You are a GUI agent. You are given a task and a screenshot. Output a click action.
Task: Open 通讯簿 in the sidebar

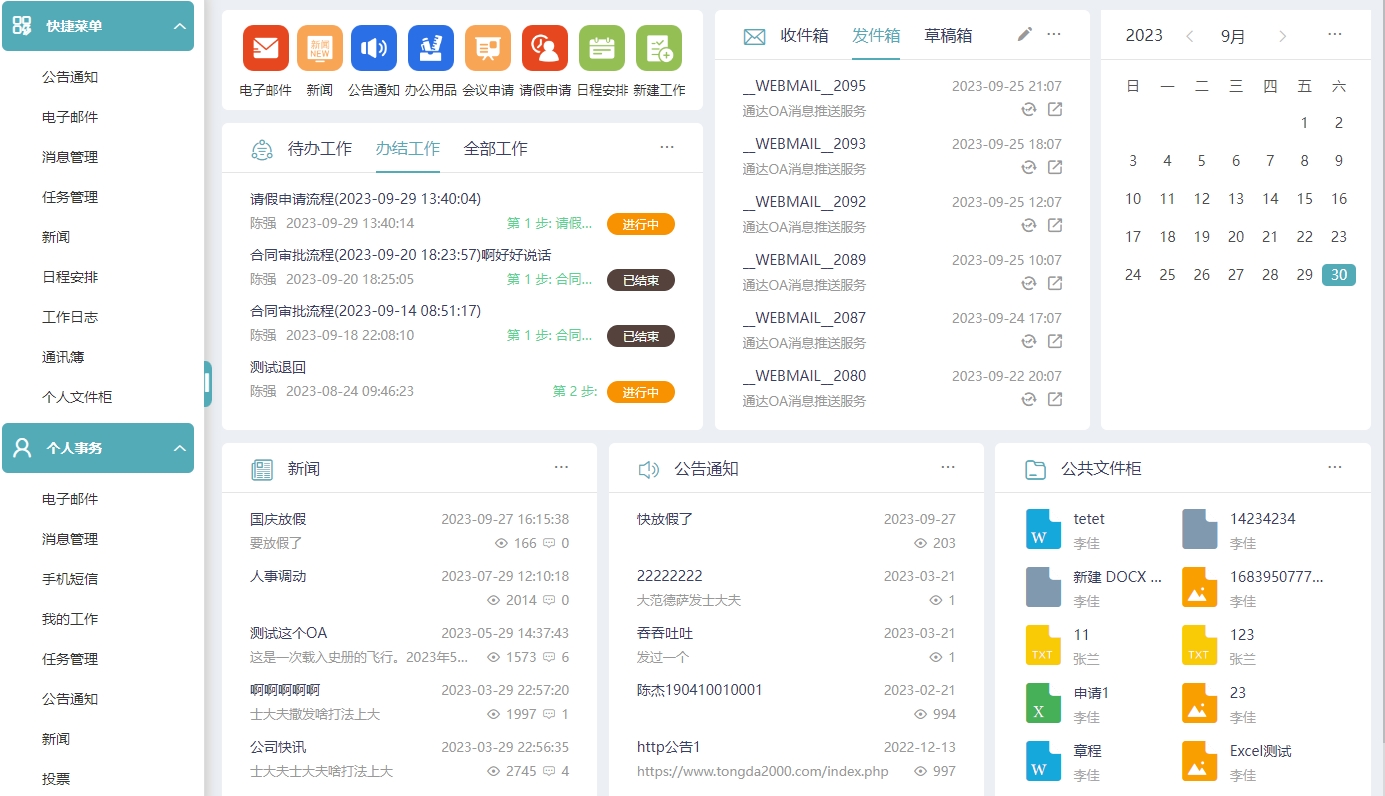[63, 357]
